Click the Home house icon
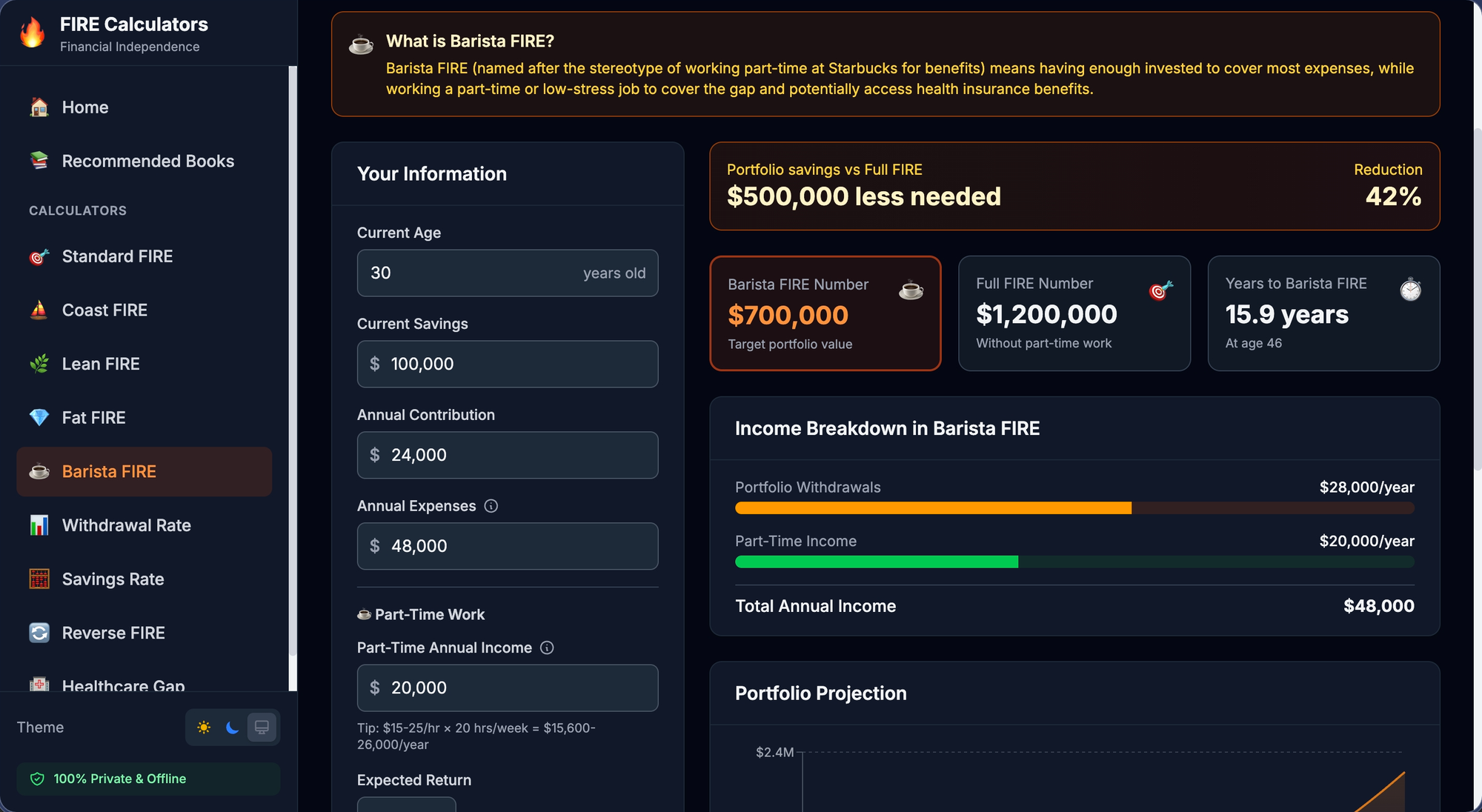Image resolution: width=1482 pixels, height=812 pixels. (39, 107)
